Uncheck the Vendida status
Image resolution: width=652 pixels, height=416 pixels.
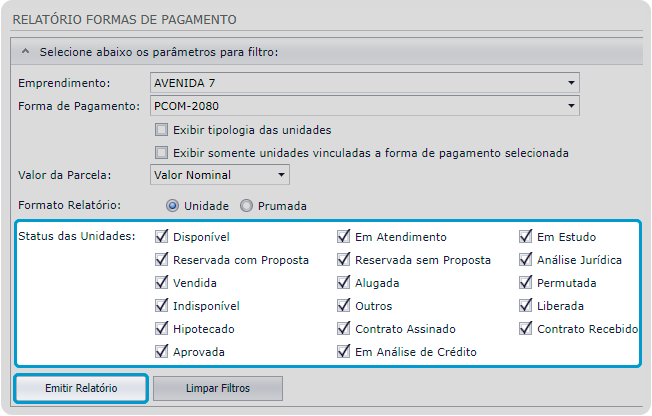[162, 283]
